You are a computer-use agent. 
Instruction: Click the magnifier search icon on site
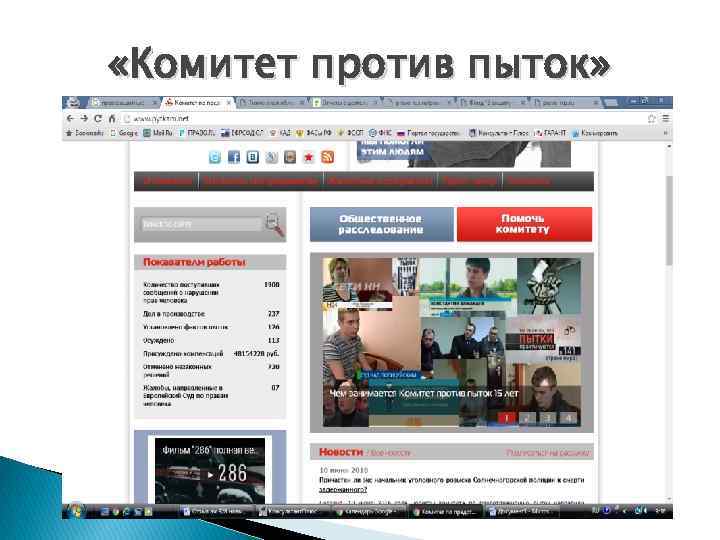click(274, 224)
